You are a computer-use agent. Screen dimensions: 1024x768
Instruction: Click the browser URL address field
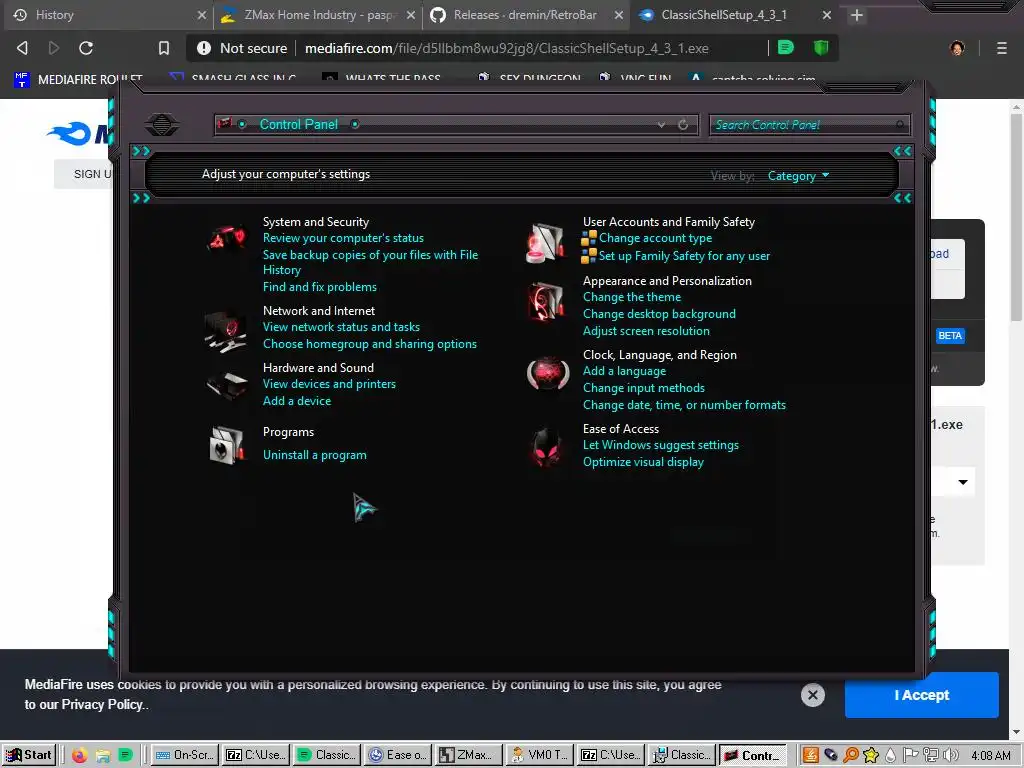click(x=506, y=48)
